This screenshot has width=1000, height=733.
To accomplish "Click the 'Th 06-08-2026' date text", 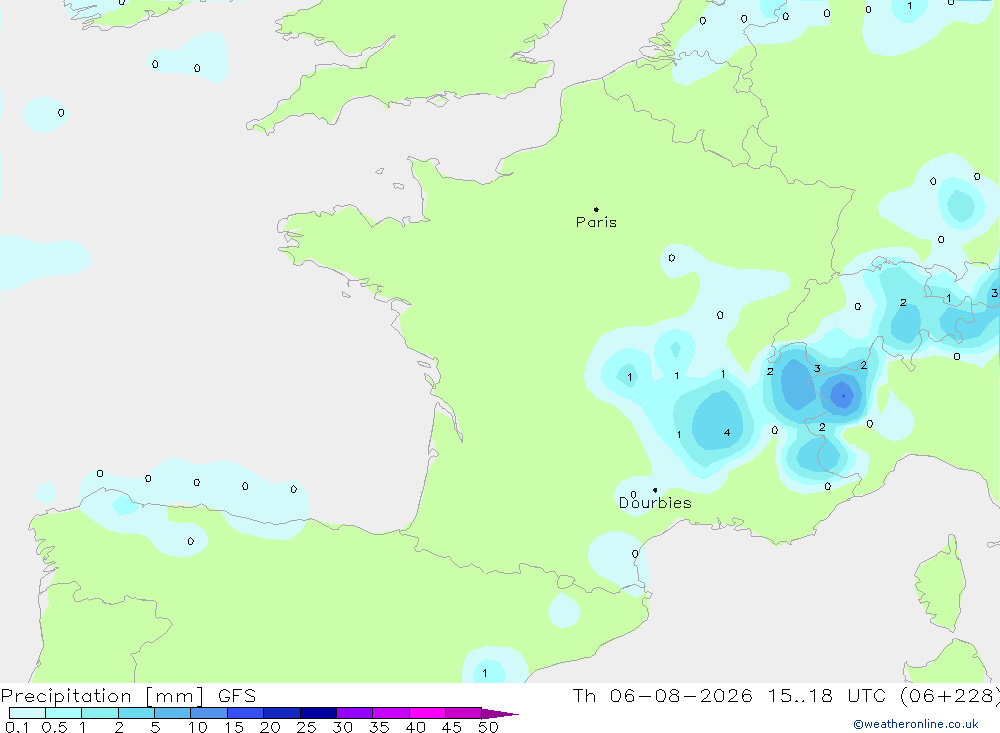I will [662, 696].
